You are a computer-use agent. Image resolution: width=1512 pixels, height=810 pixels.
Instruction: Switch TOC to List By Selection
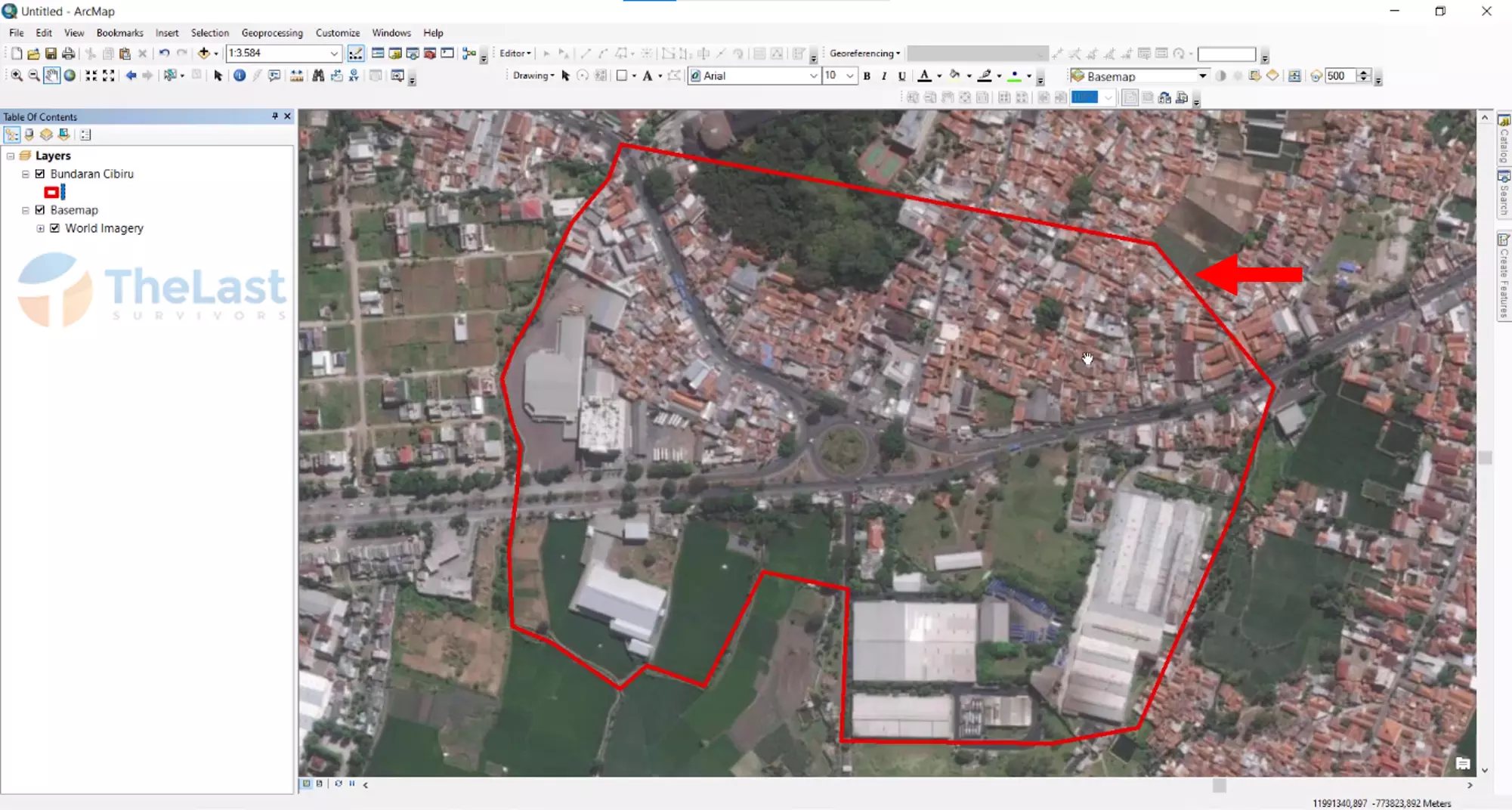pos(64,134)
